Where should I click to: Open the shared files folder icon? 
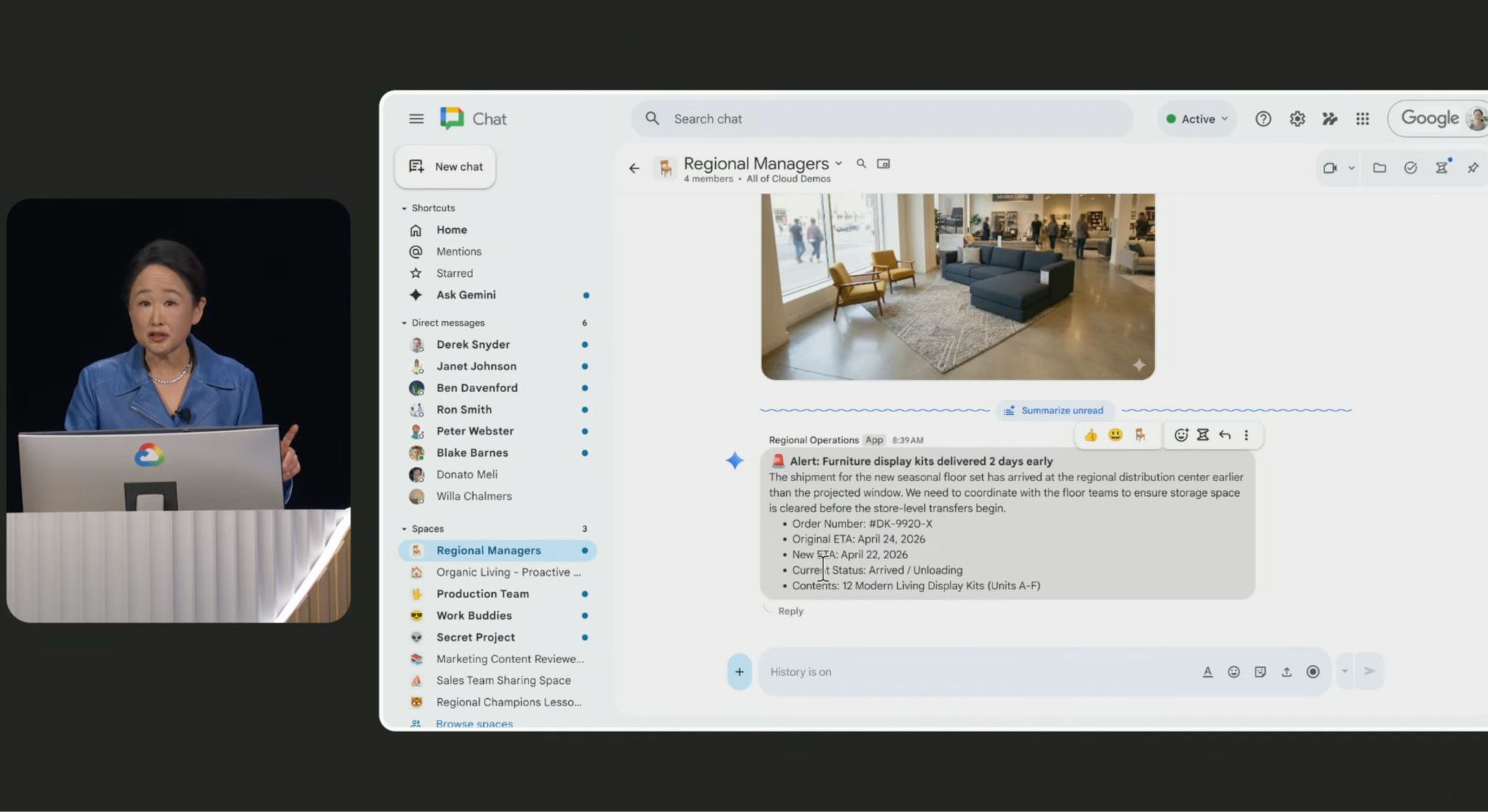1380,168
